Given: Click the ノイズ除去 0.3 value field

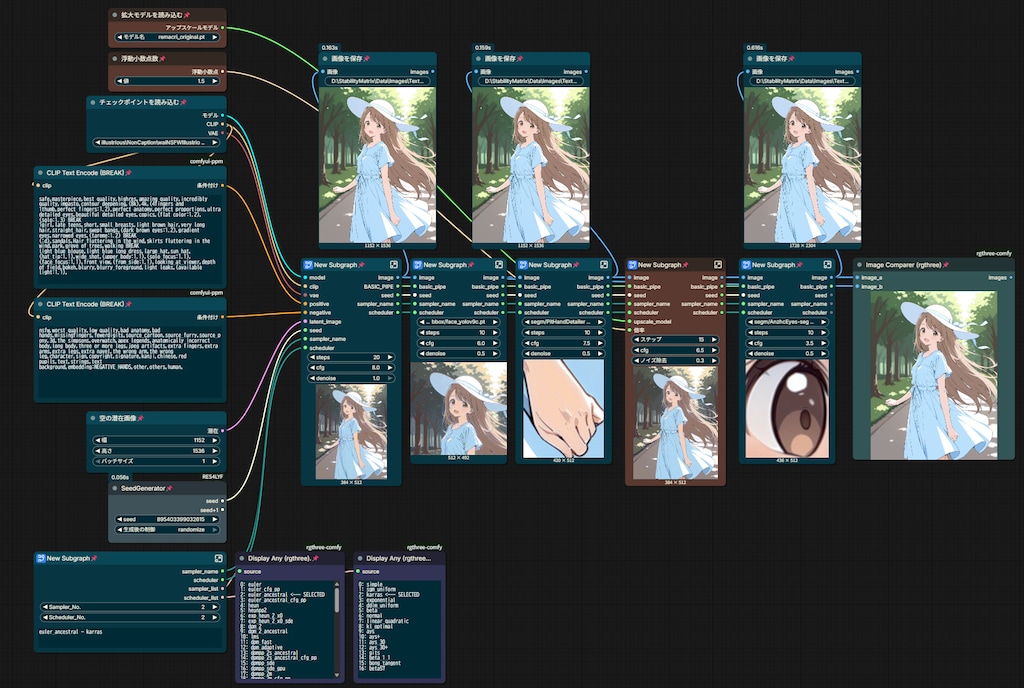Looking at the screenshot, I should 675,360.
